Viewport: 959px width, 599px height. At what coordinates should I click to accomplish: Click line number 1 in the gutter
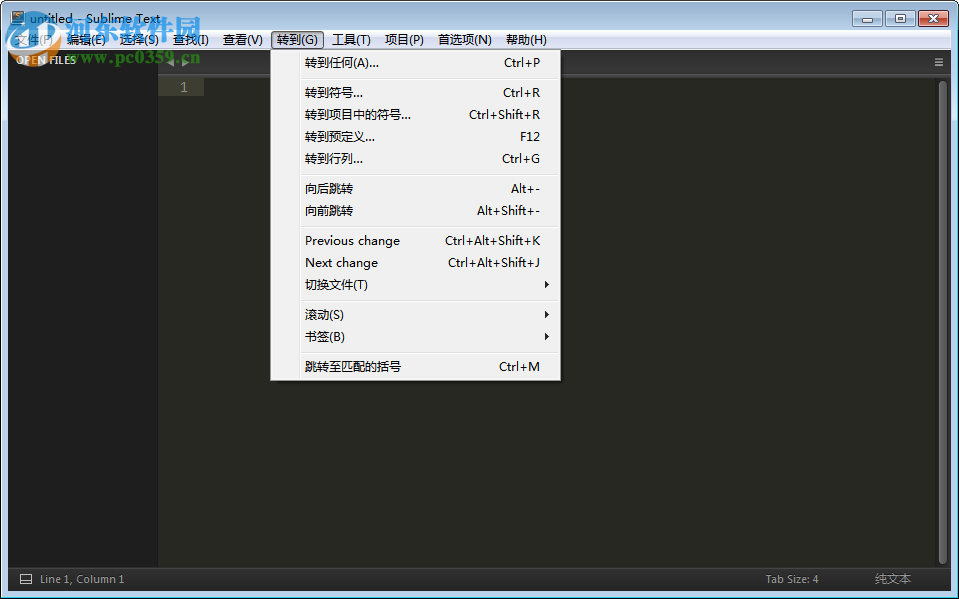point(182,86)
